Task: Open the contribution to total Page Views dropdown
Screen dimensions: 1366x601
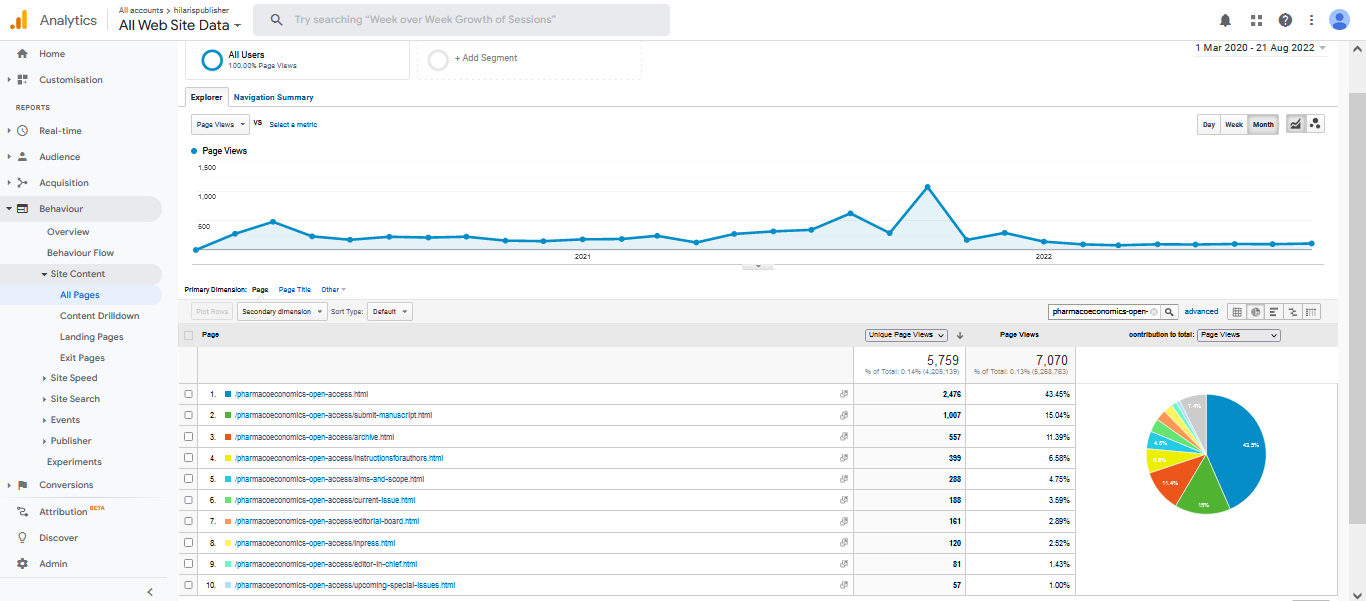Action: (x=1238, y=335)
